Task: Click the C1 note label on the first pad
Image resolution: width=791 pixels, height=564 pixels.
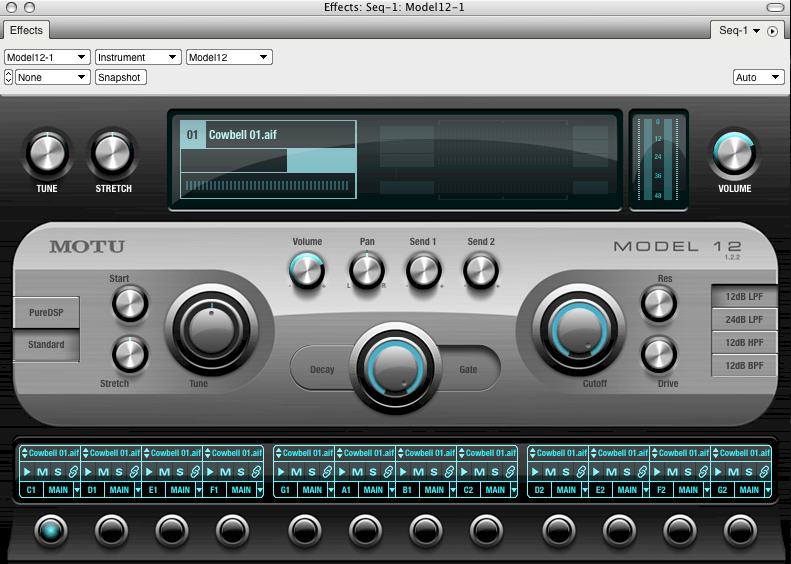Action: (x=31, y=489)
